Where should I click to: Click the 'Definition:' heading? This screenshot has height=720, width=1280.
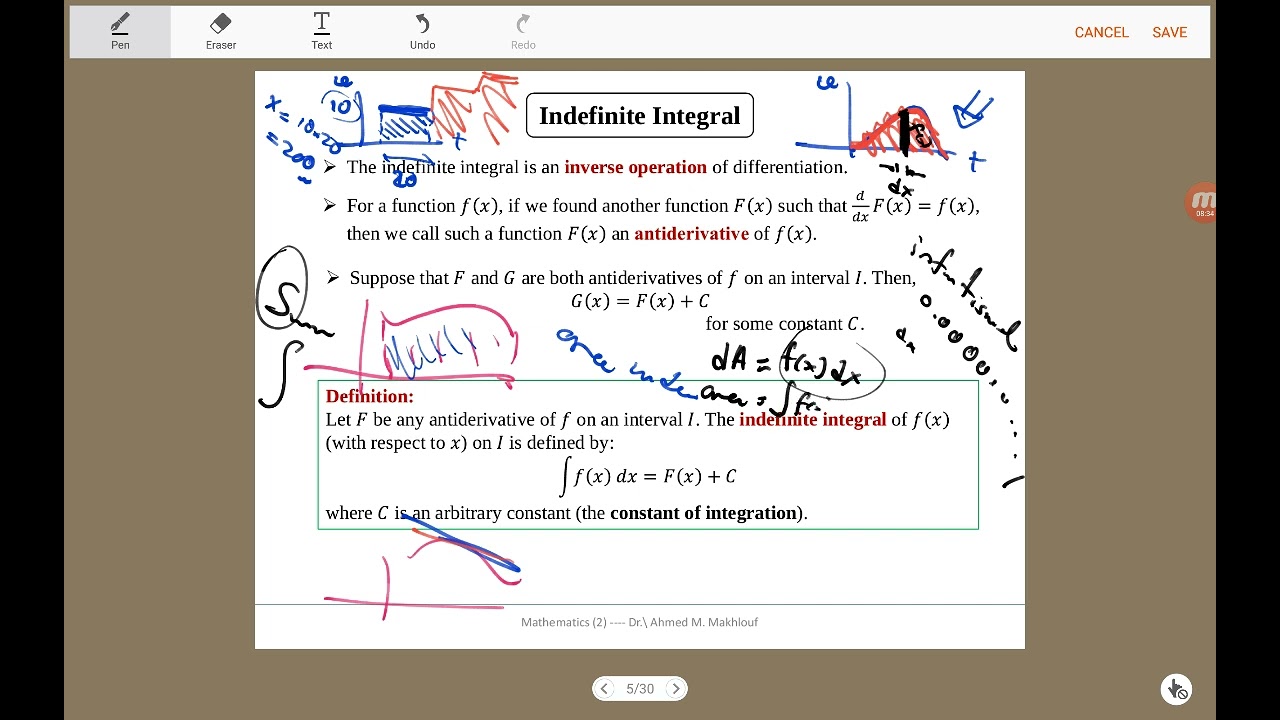pyautogui.click(x=369, y=396)
